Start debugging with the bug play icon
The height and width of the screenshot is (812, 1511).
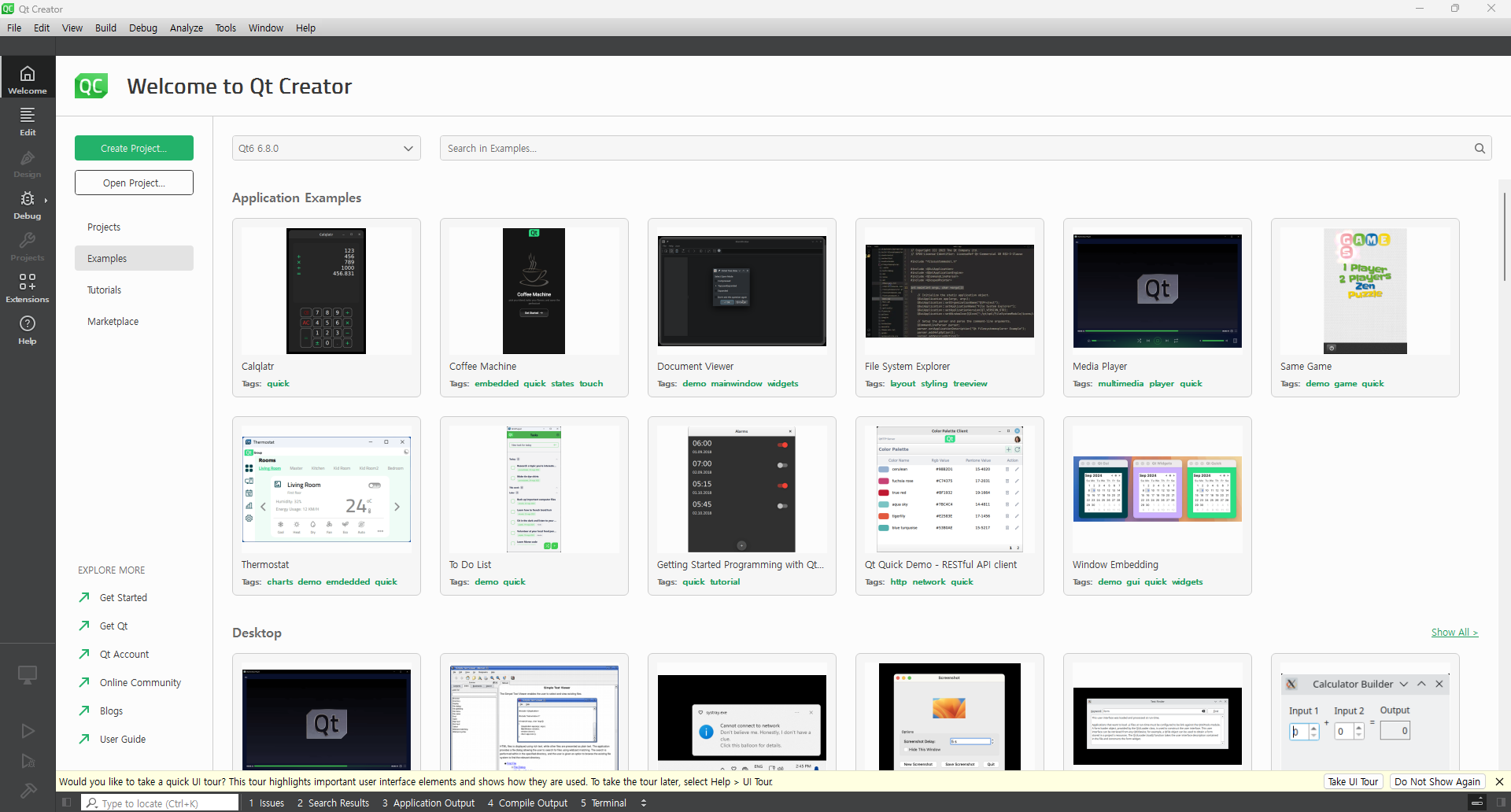pos(28,761)
